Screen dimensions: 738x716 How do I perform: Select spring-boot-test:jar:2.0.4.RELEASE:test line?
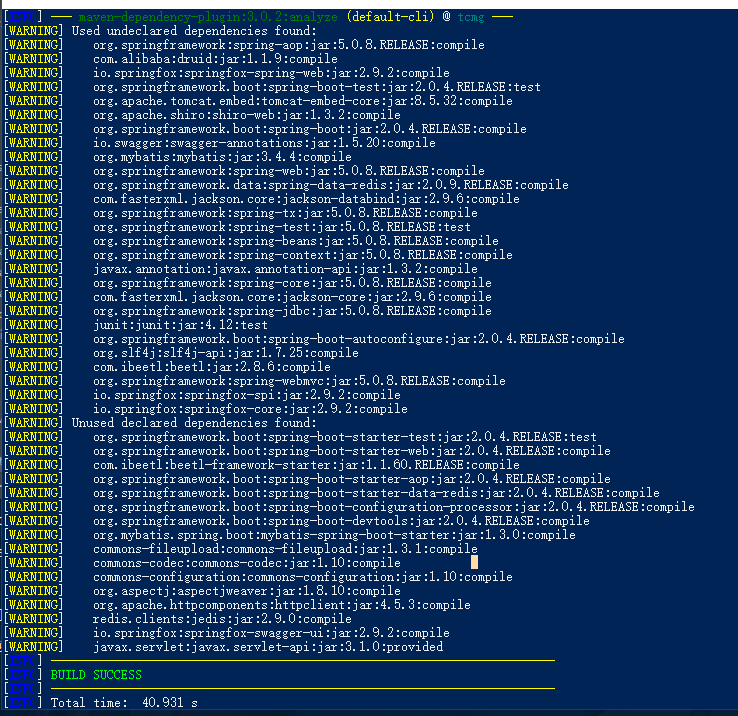pos(317,87)
